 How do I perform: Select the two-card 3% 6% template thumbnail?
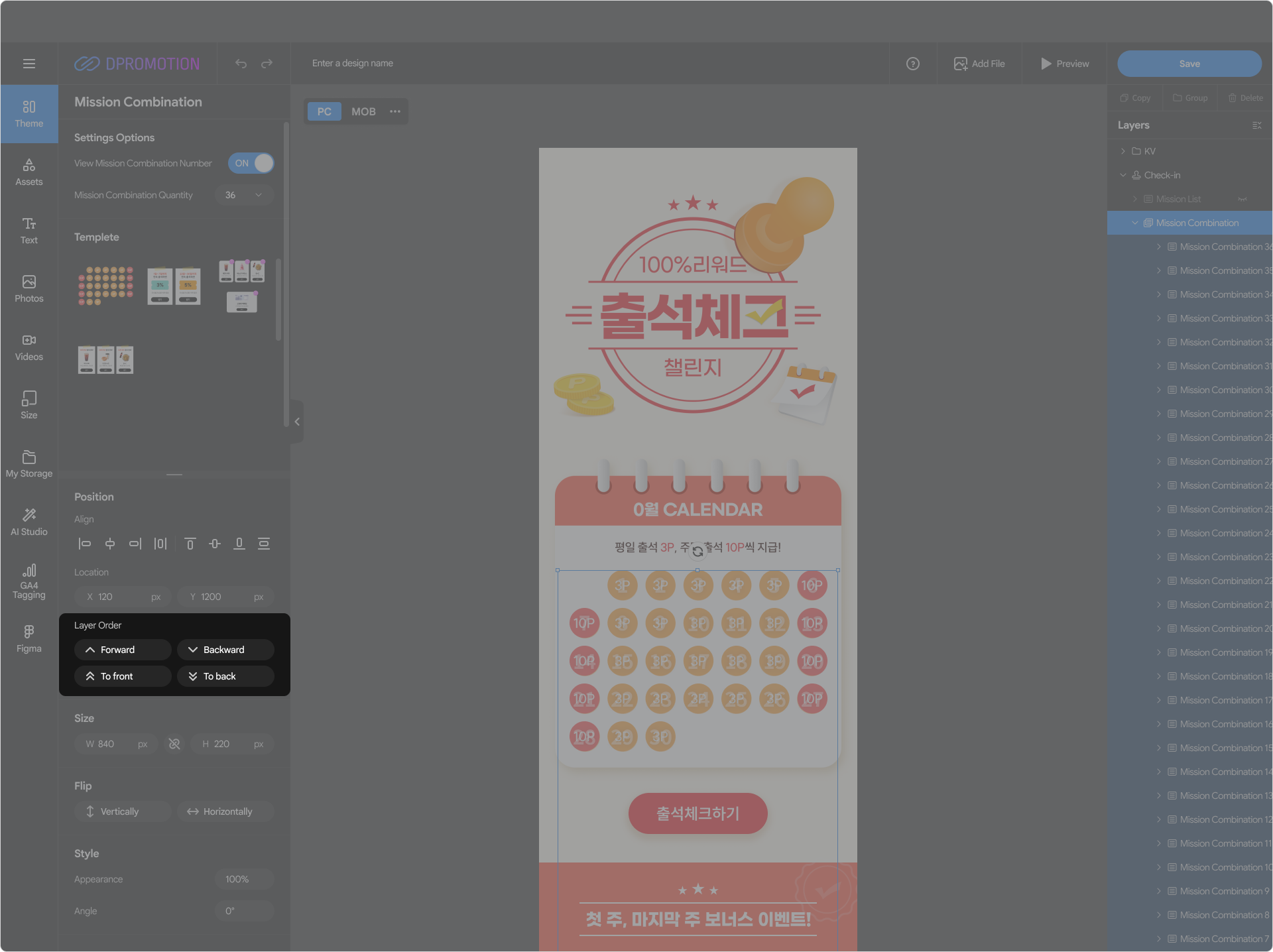174,286
